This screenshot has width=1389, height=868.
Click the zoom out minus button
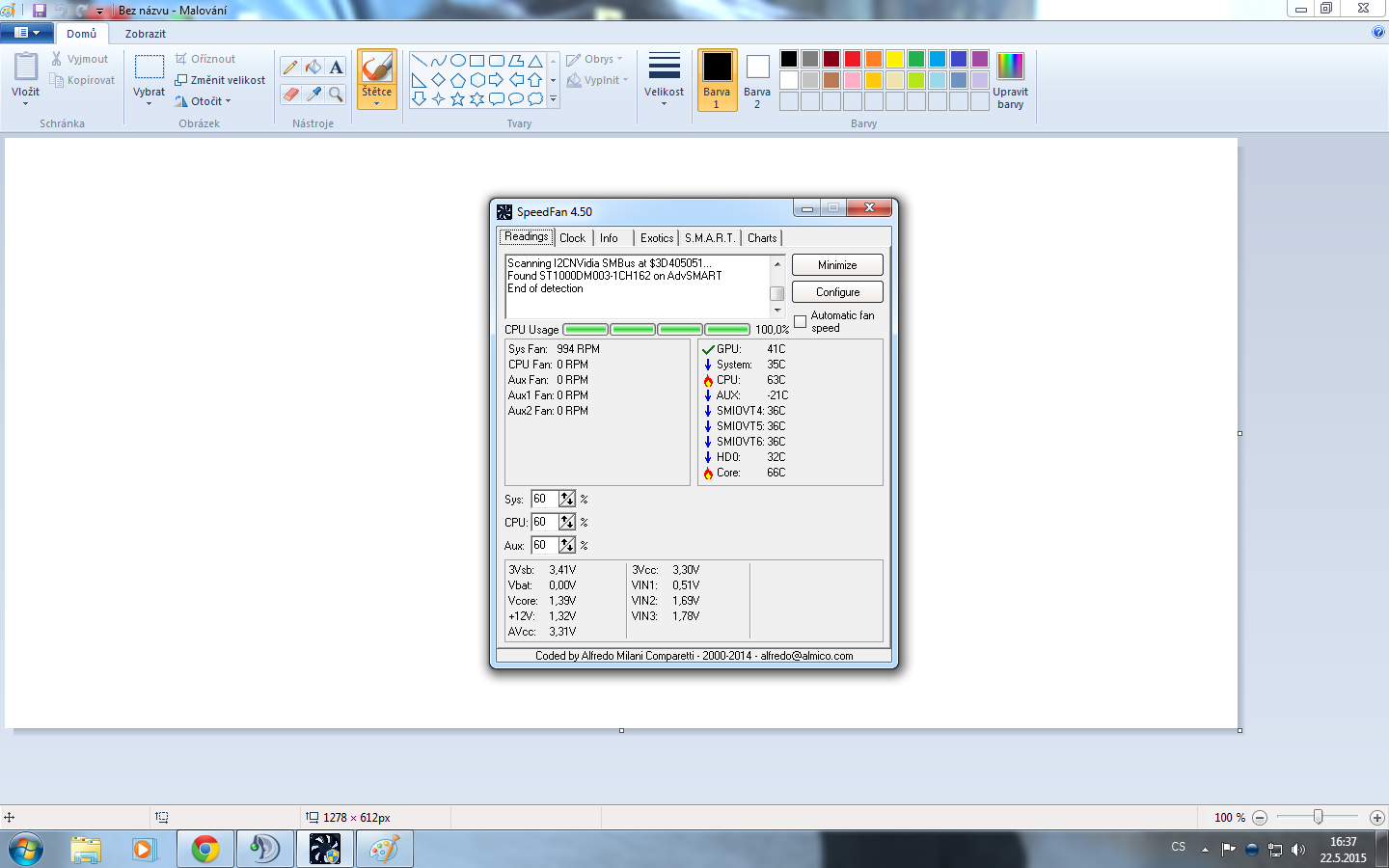[x=1260, y=818]
